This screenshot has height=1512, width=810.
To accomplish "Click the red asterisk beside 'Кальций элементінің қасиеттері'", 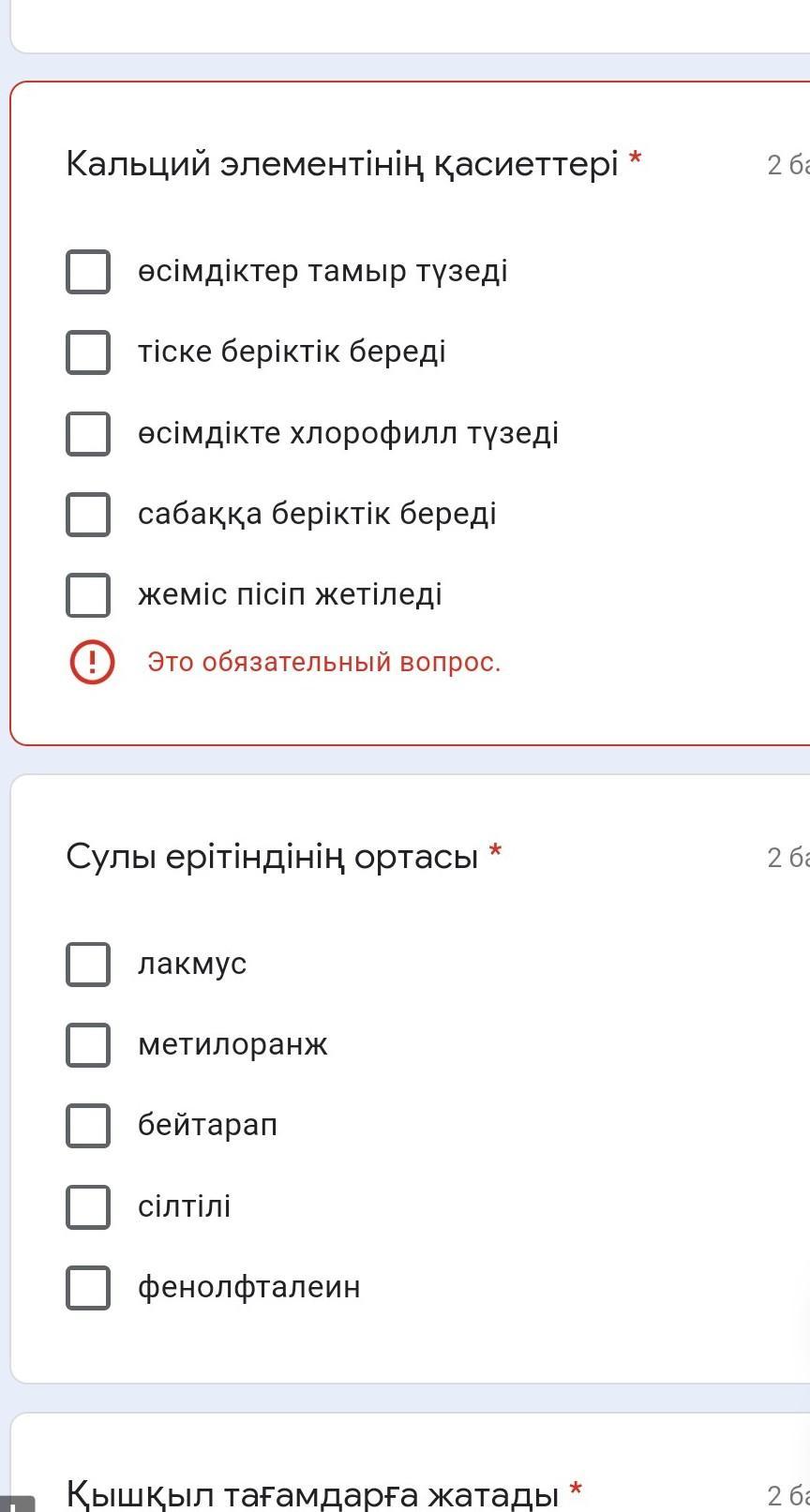I will coord(636,158).
